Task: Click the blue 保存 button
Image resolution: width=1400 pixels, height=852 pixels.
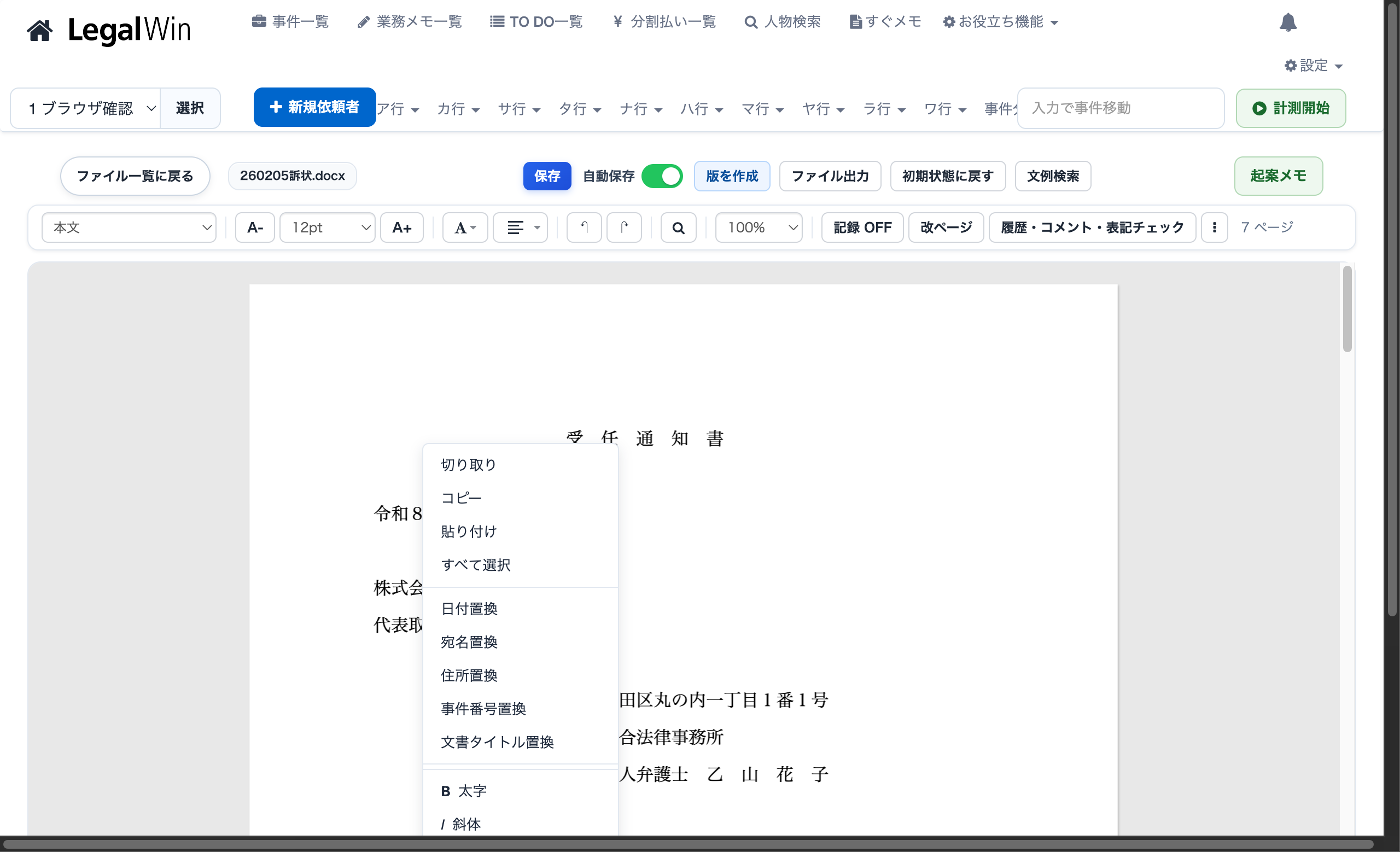Action: coord(546,176)
